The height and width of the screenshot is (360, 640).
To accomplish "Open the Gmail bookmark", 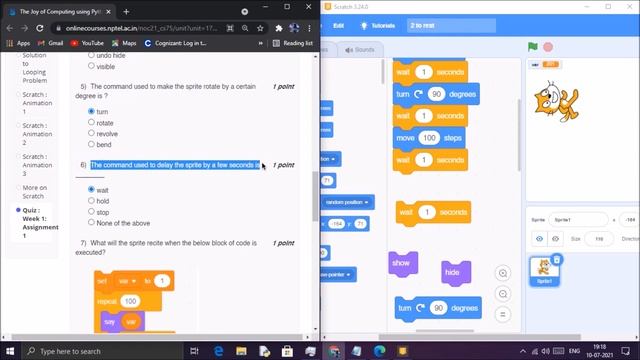I will pyautogui.click(x=51, y=43).
